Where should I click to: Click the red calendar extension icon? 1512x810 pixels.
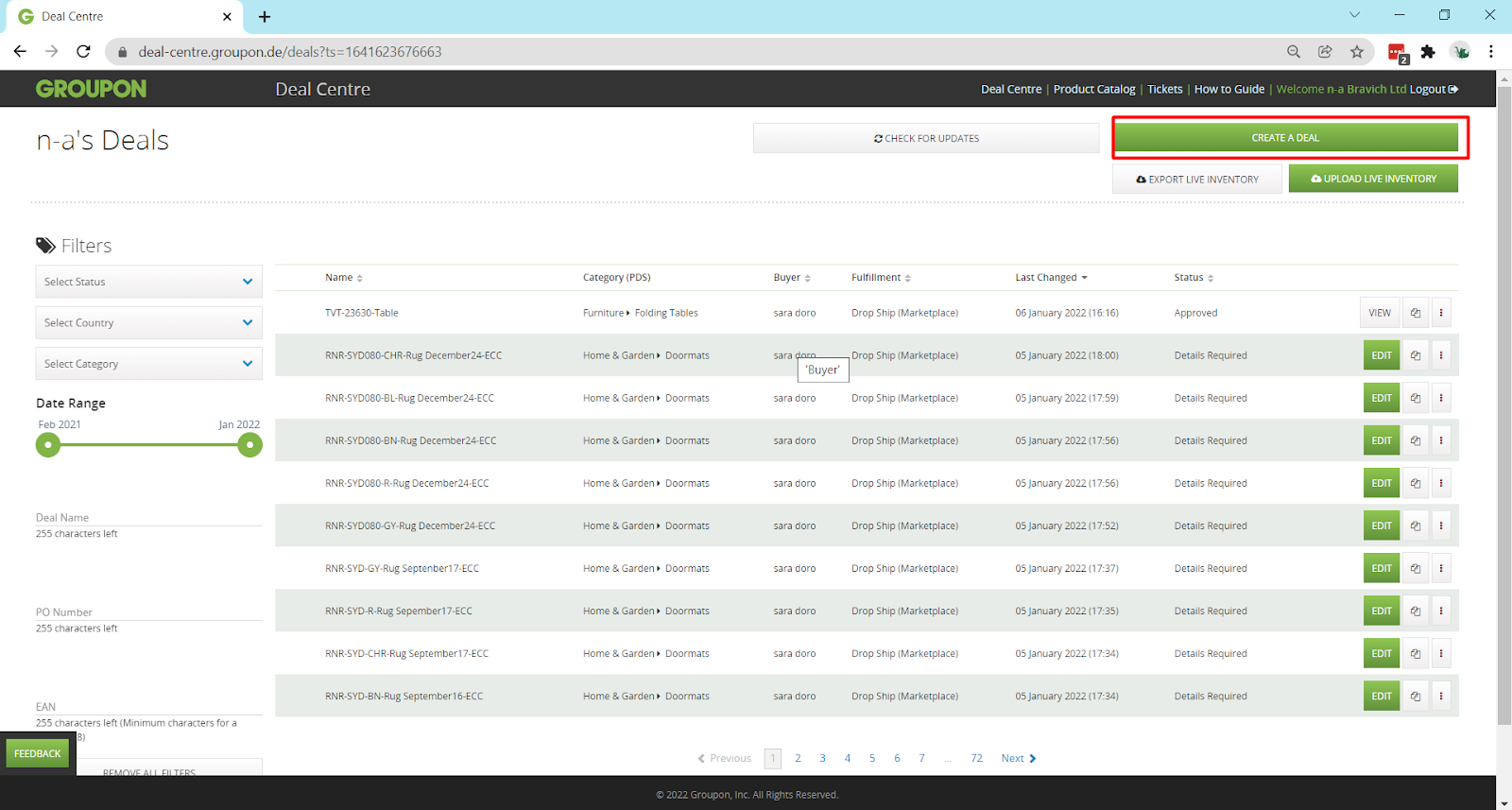(1398, 53)
